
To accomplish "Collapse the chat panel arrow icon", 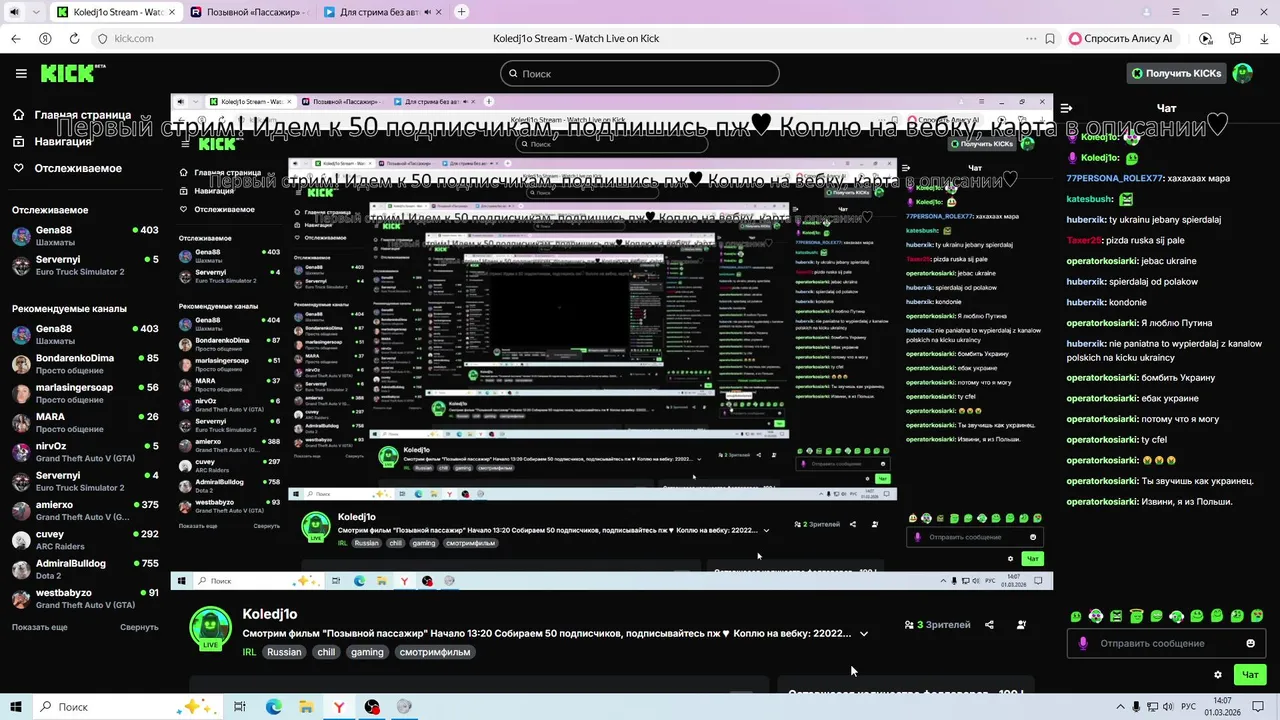I will tap(1066, 108).
